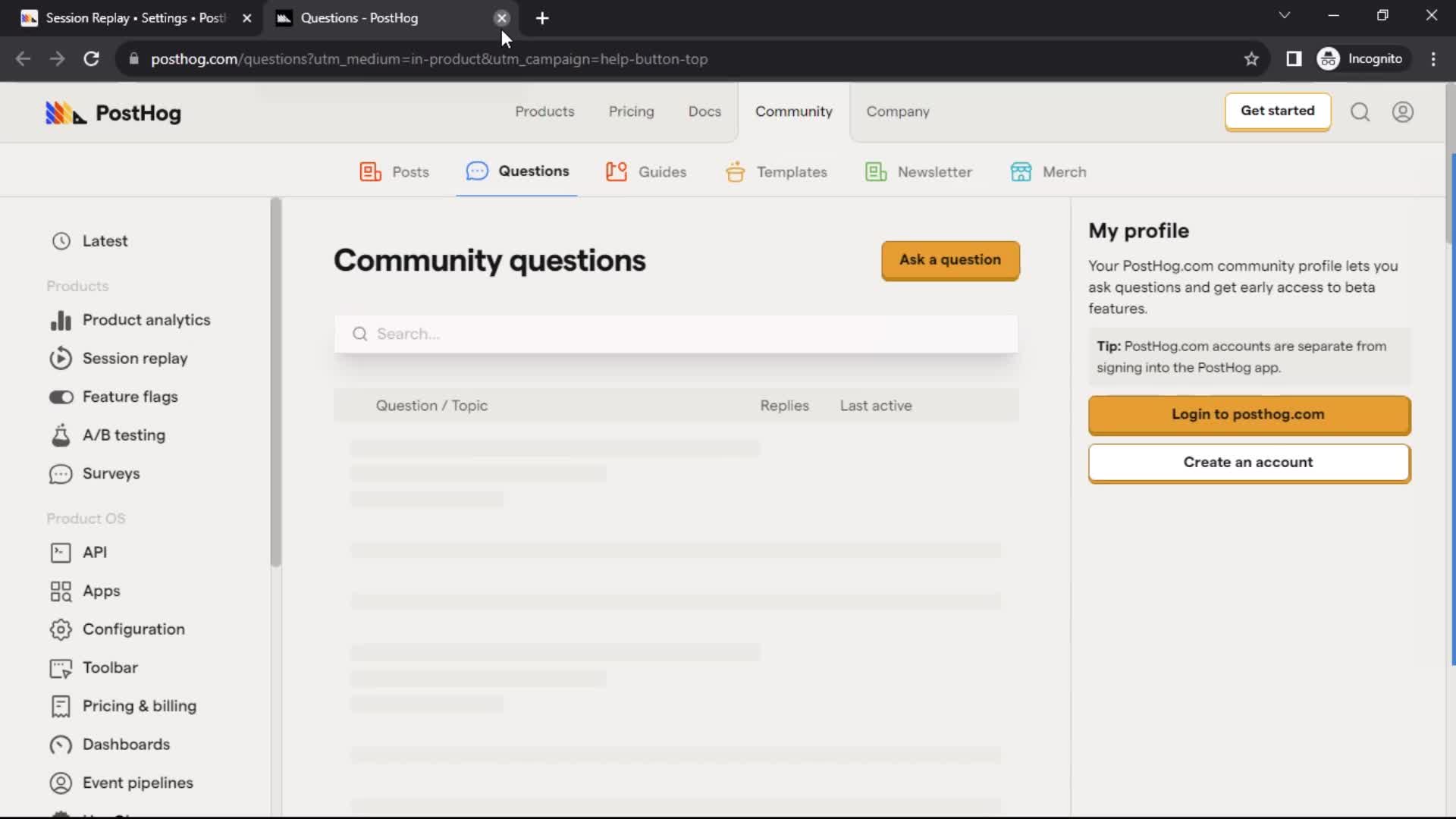Click the Posts newspaper icon

[x=370, y=172]
